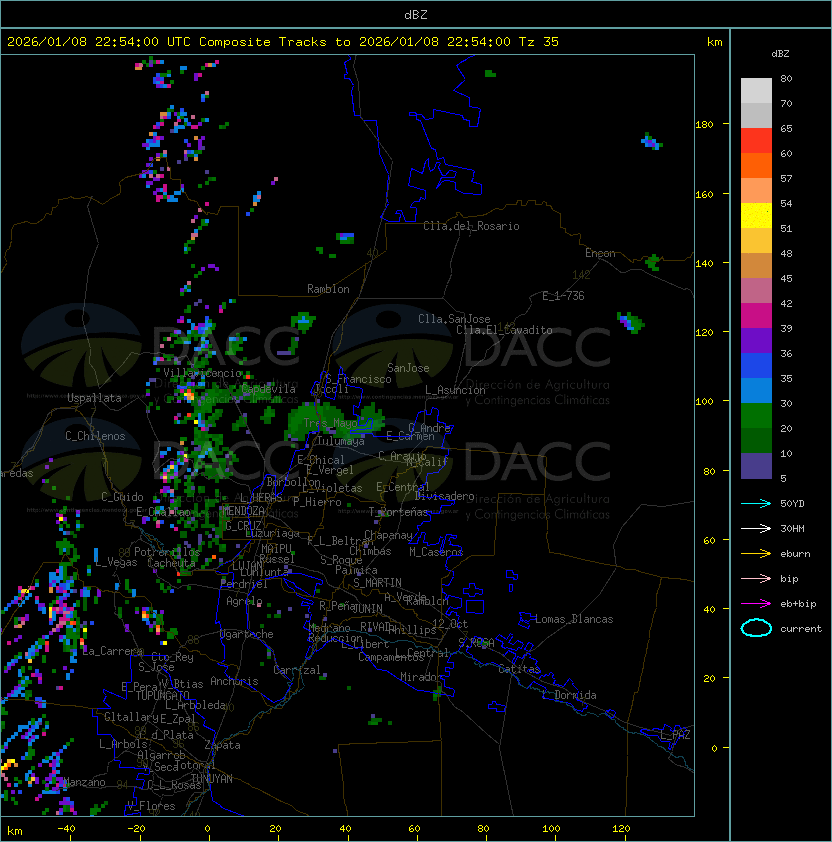Click the white 30HM arrow in legend
The width and height of the screenshot is (832, 842).
click(756, 528)
